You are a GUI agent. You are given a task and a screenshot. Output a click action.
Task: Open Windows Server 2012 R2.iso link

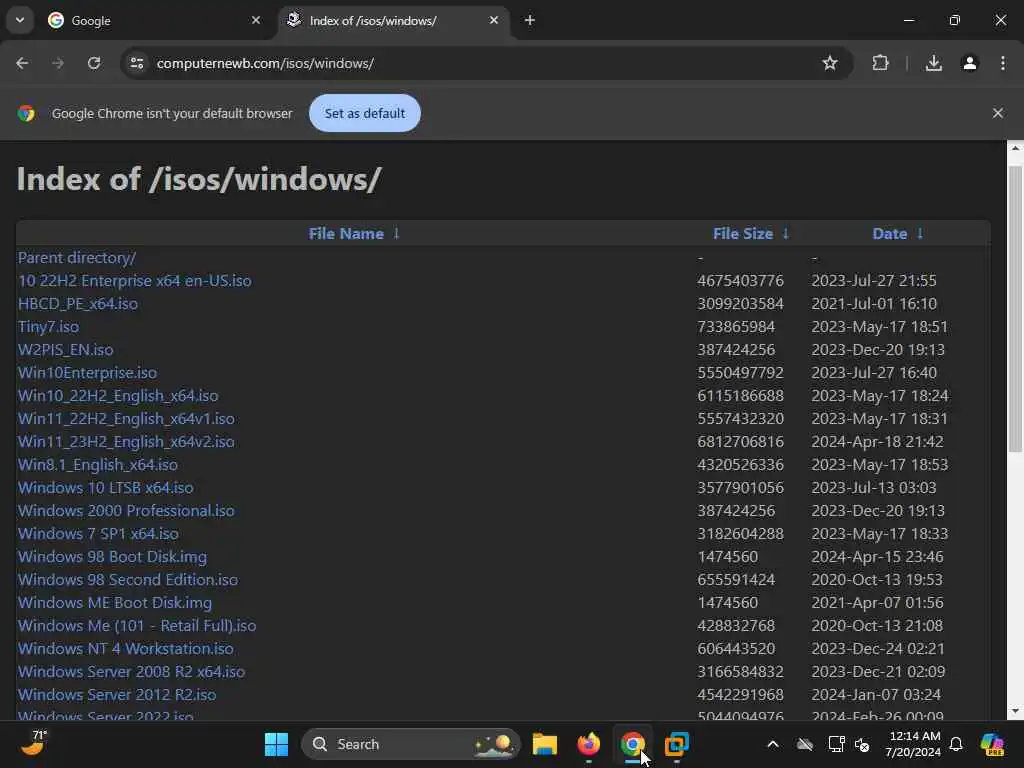(x=117, y=694)
